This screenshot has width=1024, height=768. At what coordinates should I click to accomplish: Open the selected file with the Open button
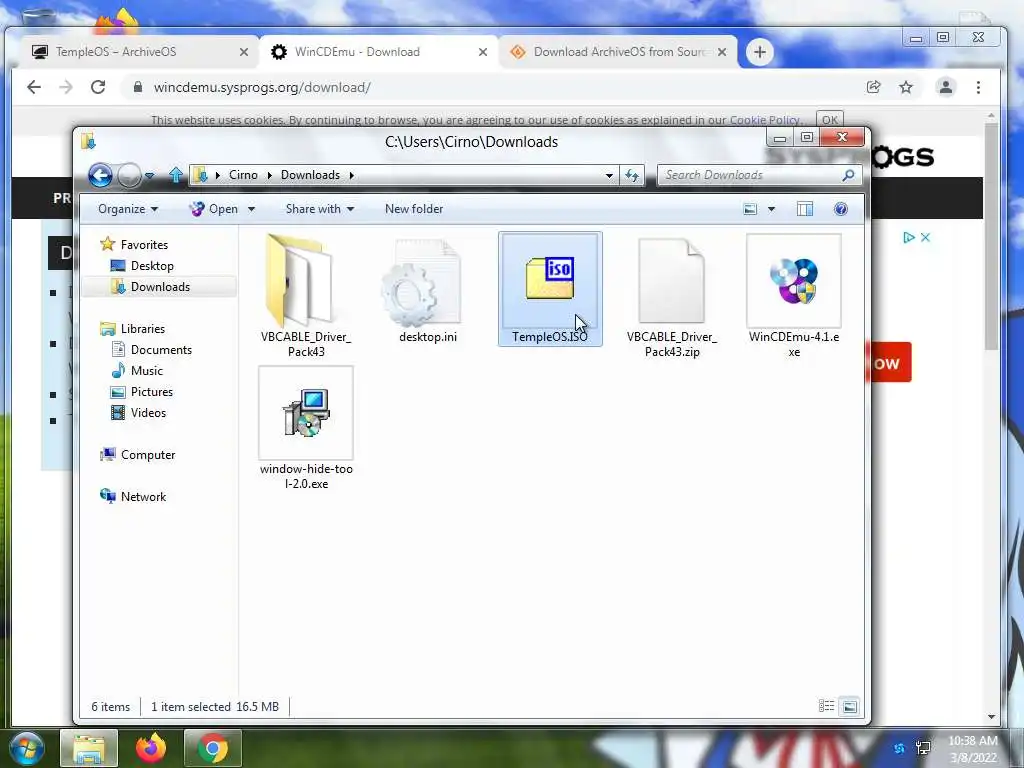tap(216, 209)
